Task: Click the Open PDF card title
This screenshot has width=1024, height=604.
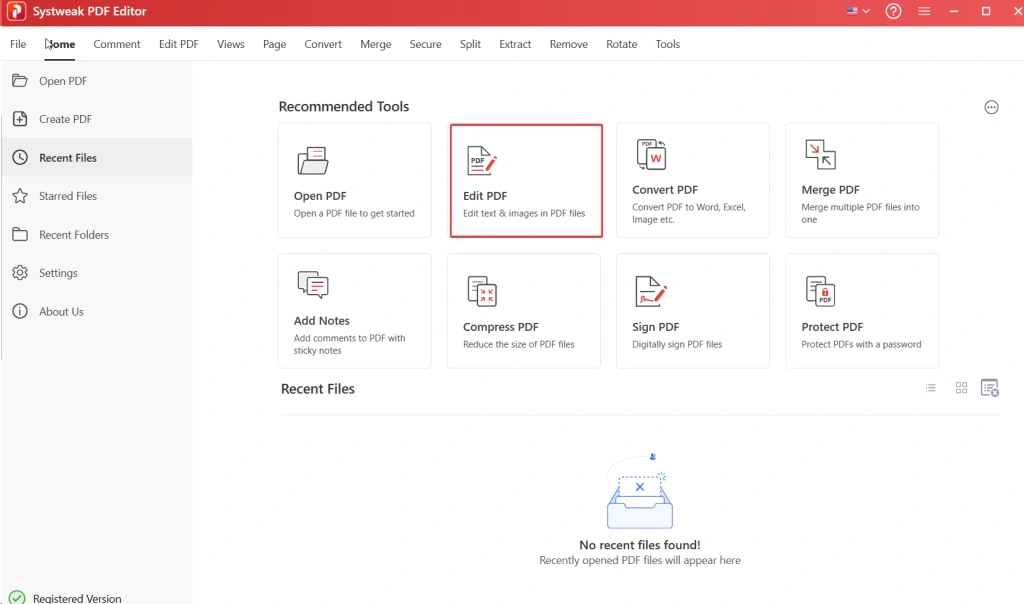Action: pos(320,196)
